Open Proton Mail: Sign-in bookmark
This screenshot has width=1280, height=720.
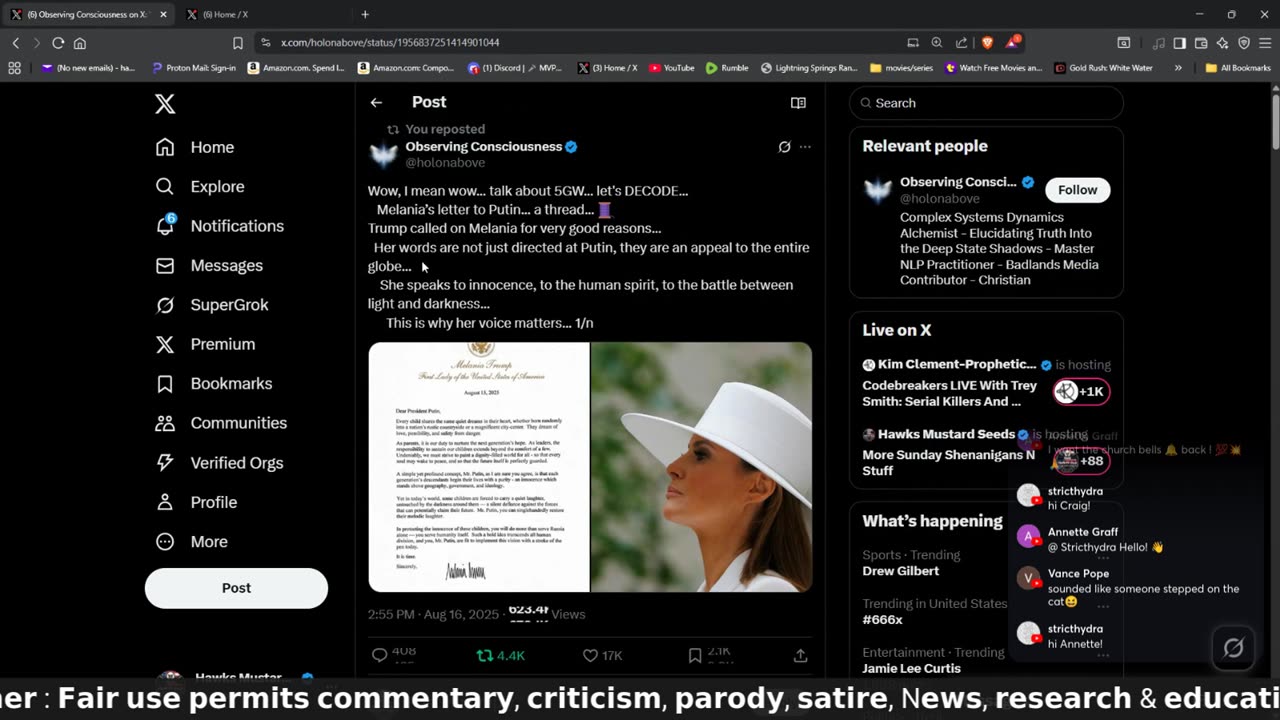pyautogui.click(x=194, y=68)
